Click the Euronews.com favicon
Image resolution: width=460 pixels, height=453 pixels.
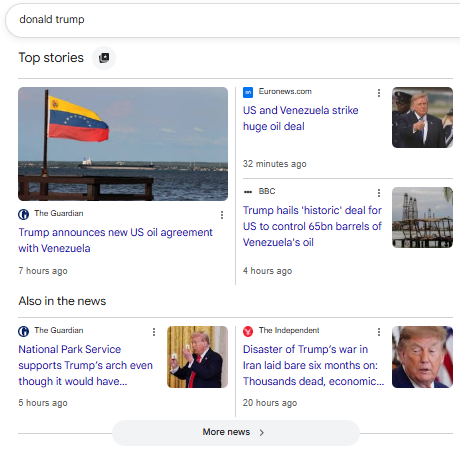[248, 92]
